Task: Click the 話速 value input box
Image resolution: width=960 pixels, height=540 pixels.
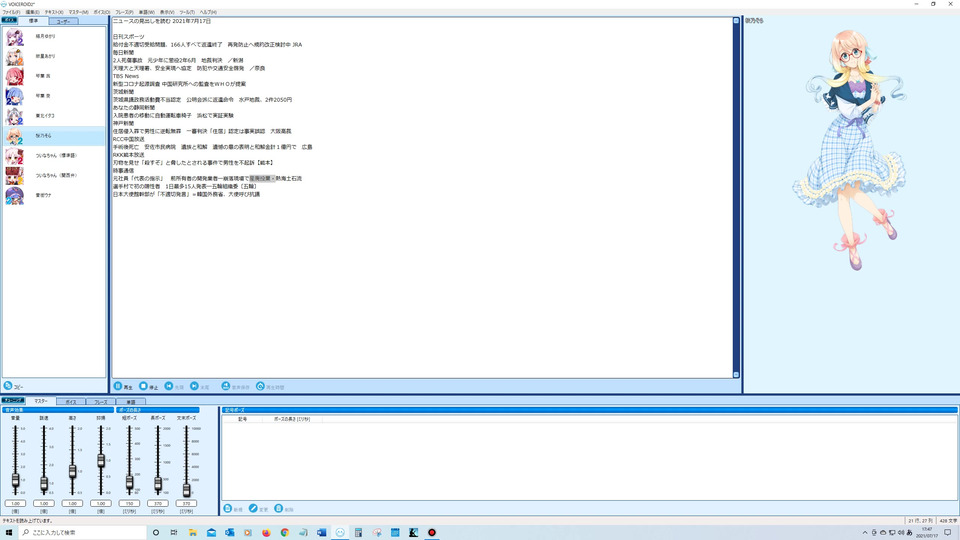Action: tap(44, 503)
